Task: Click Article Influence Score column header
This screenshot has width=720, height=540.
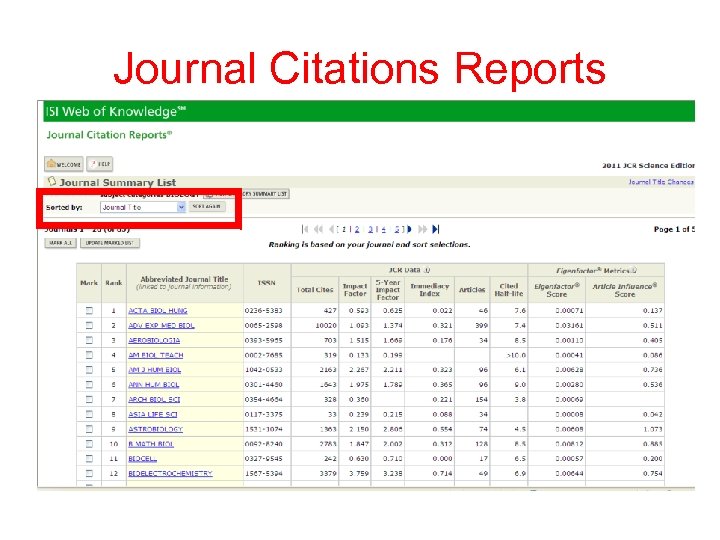Action: point(624,290)
